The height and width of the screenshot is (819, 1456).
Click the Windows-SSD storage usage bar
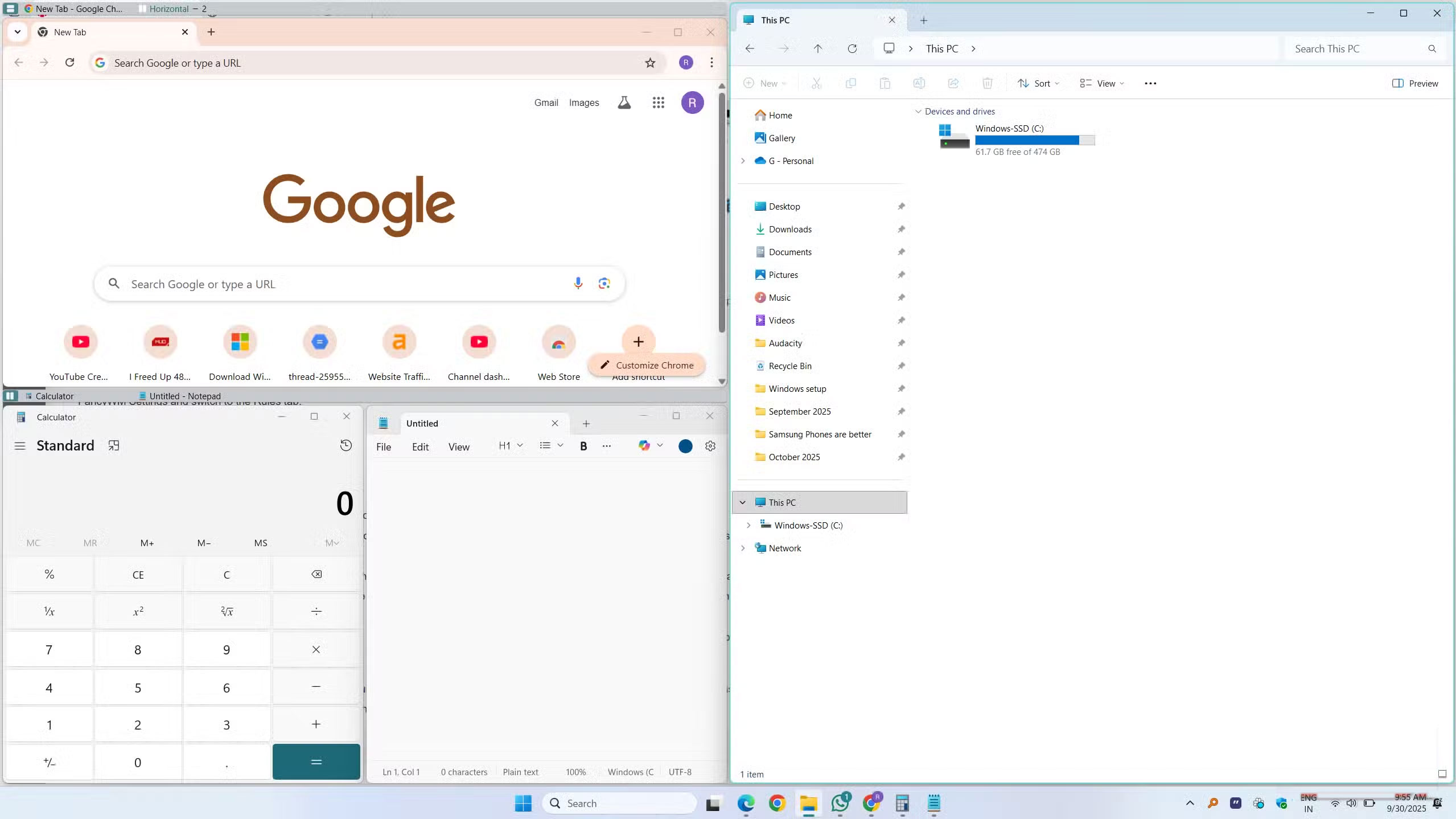pos(1033,140)
